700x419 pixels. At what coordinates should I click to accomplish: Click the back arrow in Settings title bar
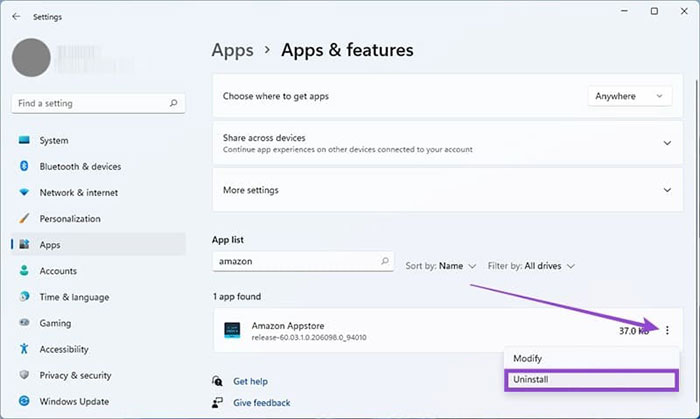[16, 16]
